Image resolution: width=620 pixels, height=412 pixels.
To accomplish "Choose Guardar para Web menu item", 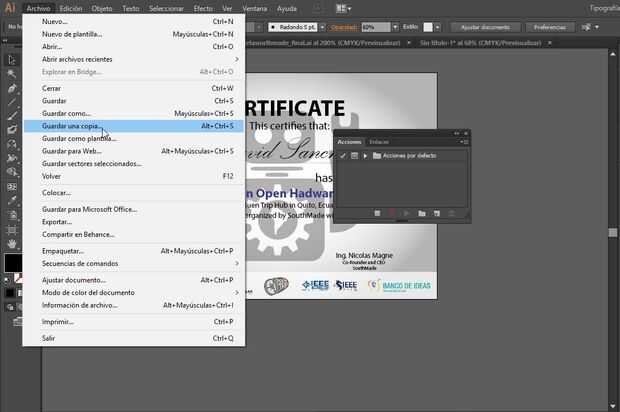I will [134, 151].
